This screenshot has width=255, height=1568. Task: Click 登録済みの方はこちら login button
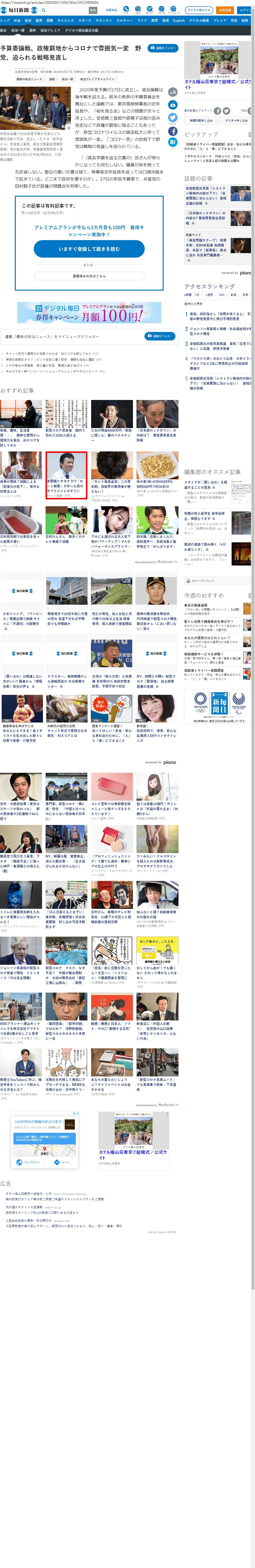(89, 276)
